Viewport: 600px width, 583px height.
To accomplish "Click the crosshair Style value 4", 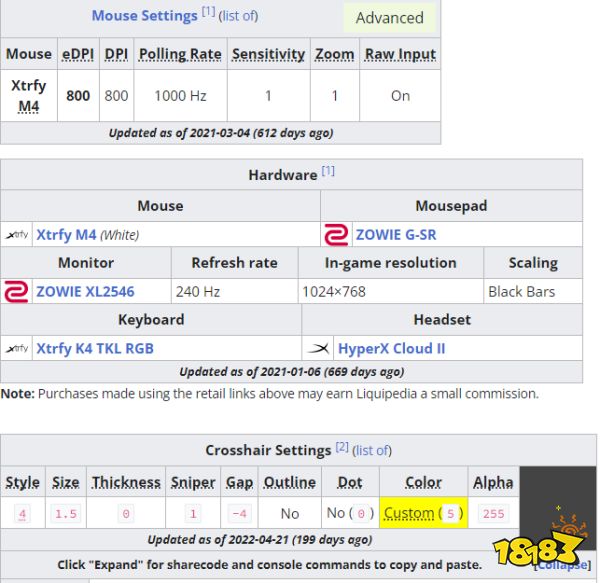I will (x=22, y=513).
